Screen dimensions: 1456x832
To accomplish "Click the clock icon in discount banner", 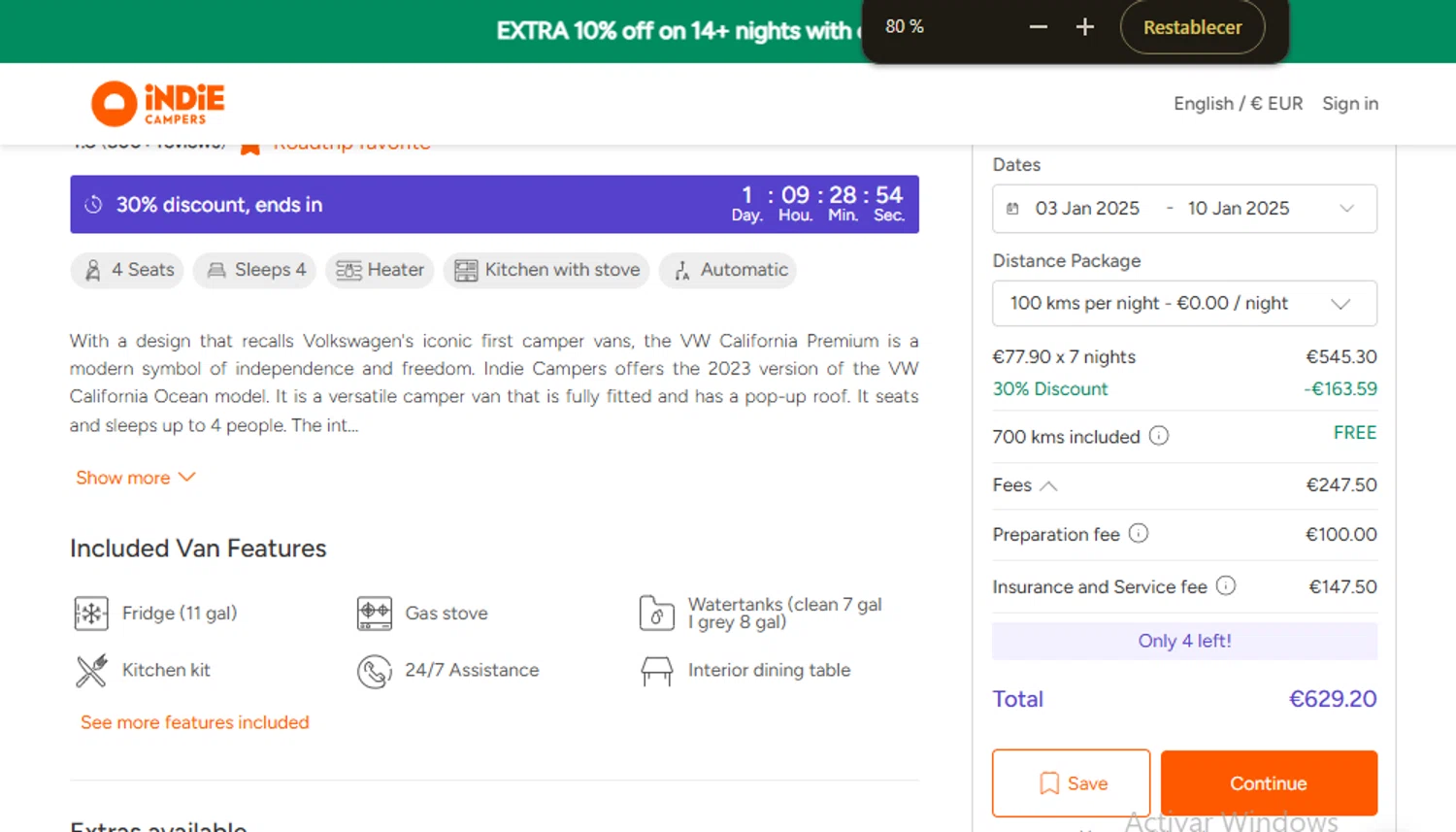I will click(93, 205).
